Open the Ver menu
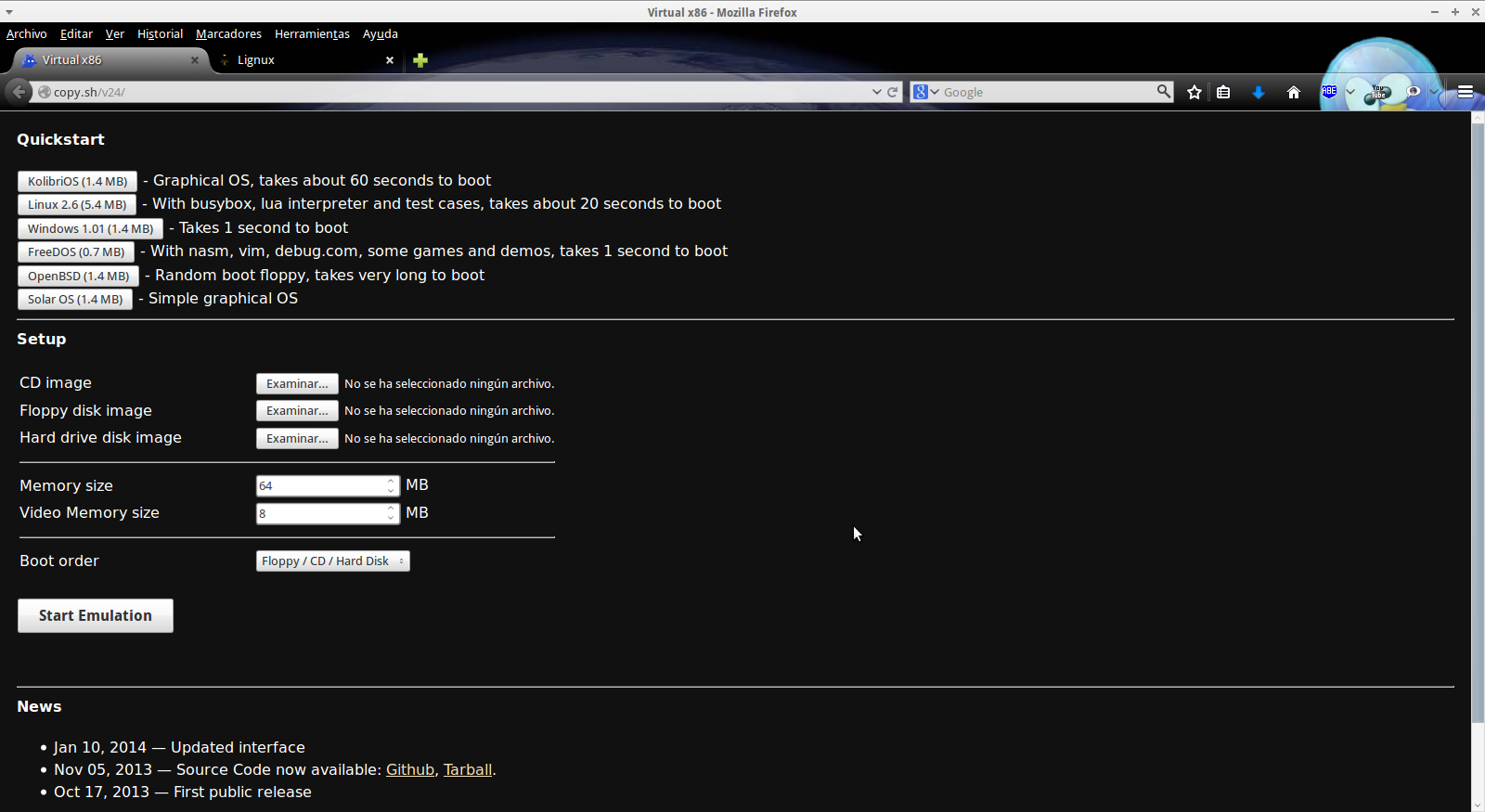This screenshot has width=1485, height=812. click(x=115, y=34)
